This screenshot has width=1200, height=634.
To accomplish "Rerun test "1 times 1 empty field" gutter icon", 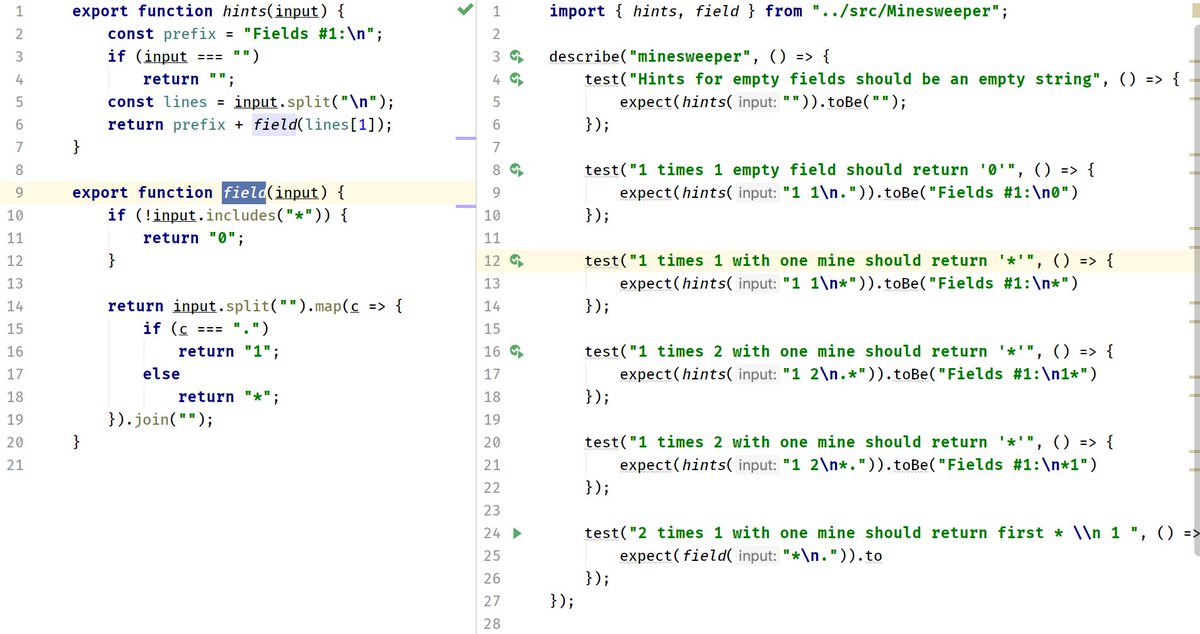I will pos(517,170).
